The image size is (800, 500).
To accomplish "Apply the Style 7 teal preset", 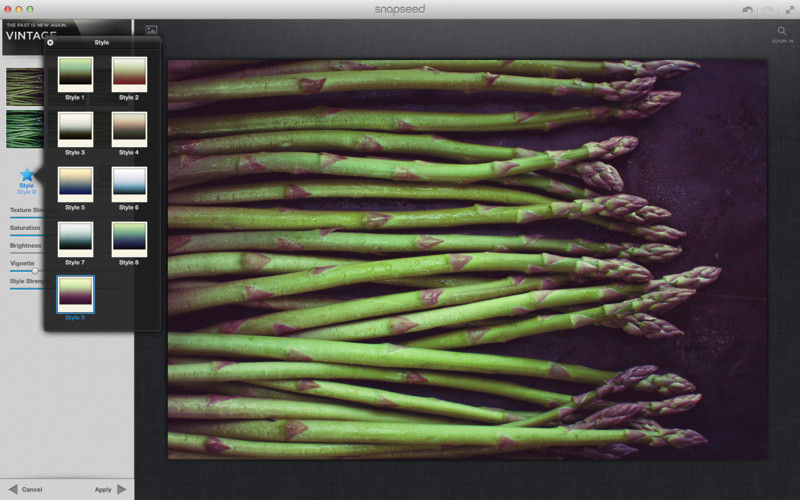I will (76, 239).
